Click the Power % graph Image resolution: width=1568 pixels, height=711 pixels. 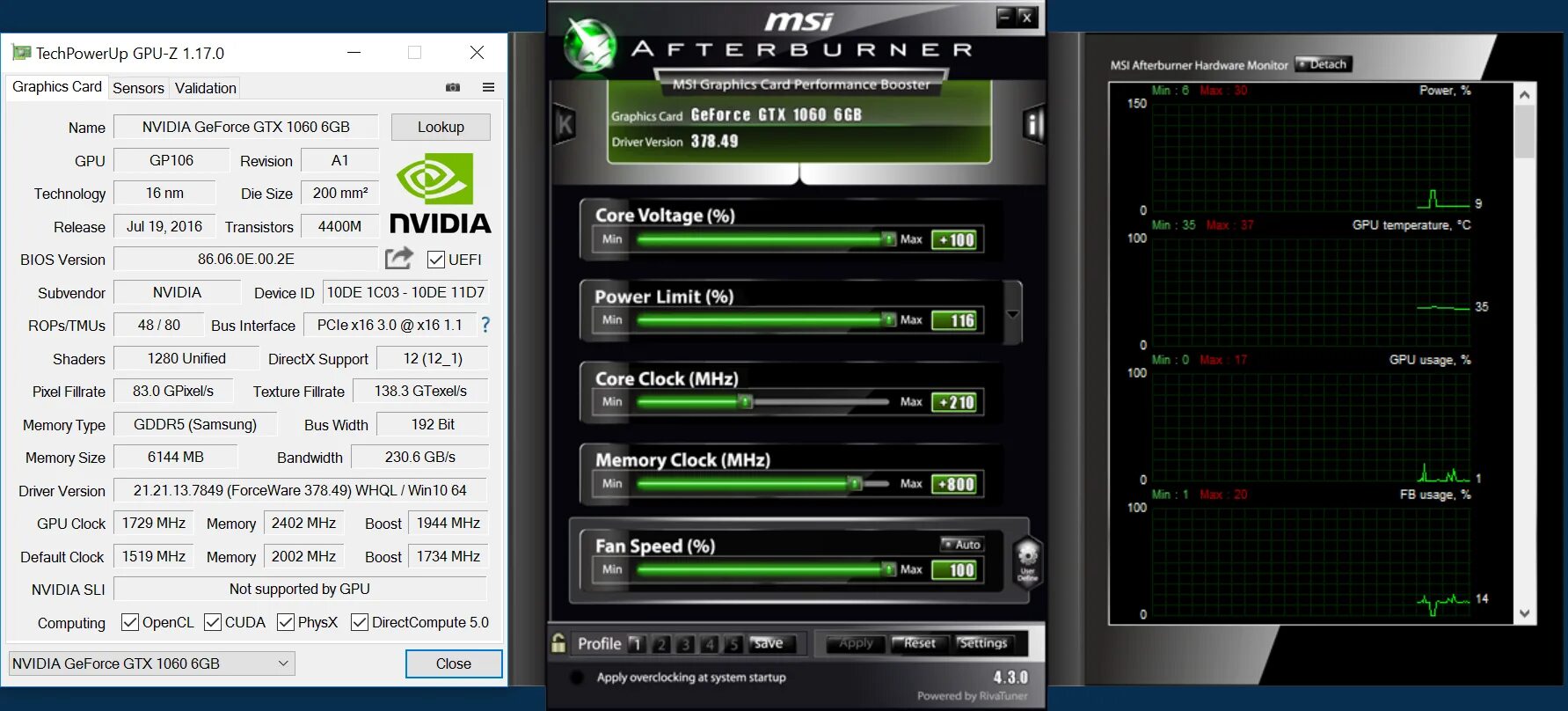point(1310,157)
